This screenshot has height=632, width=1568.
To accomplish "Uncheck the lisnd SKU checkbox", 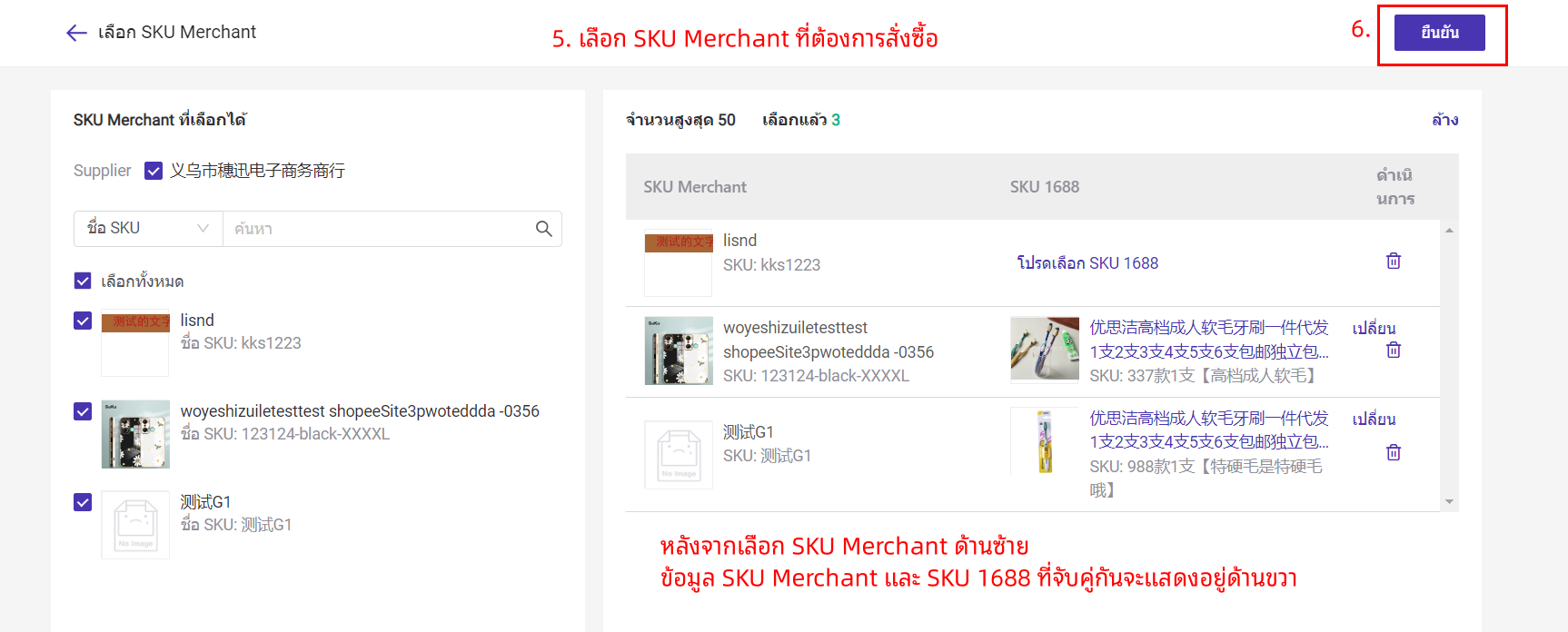I will [x=83, y=321].
